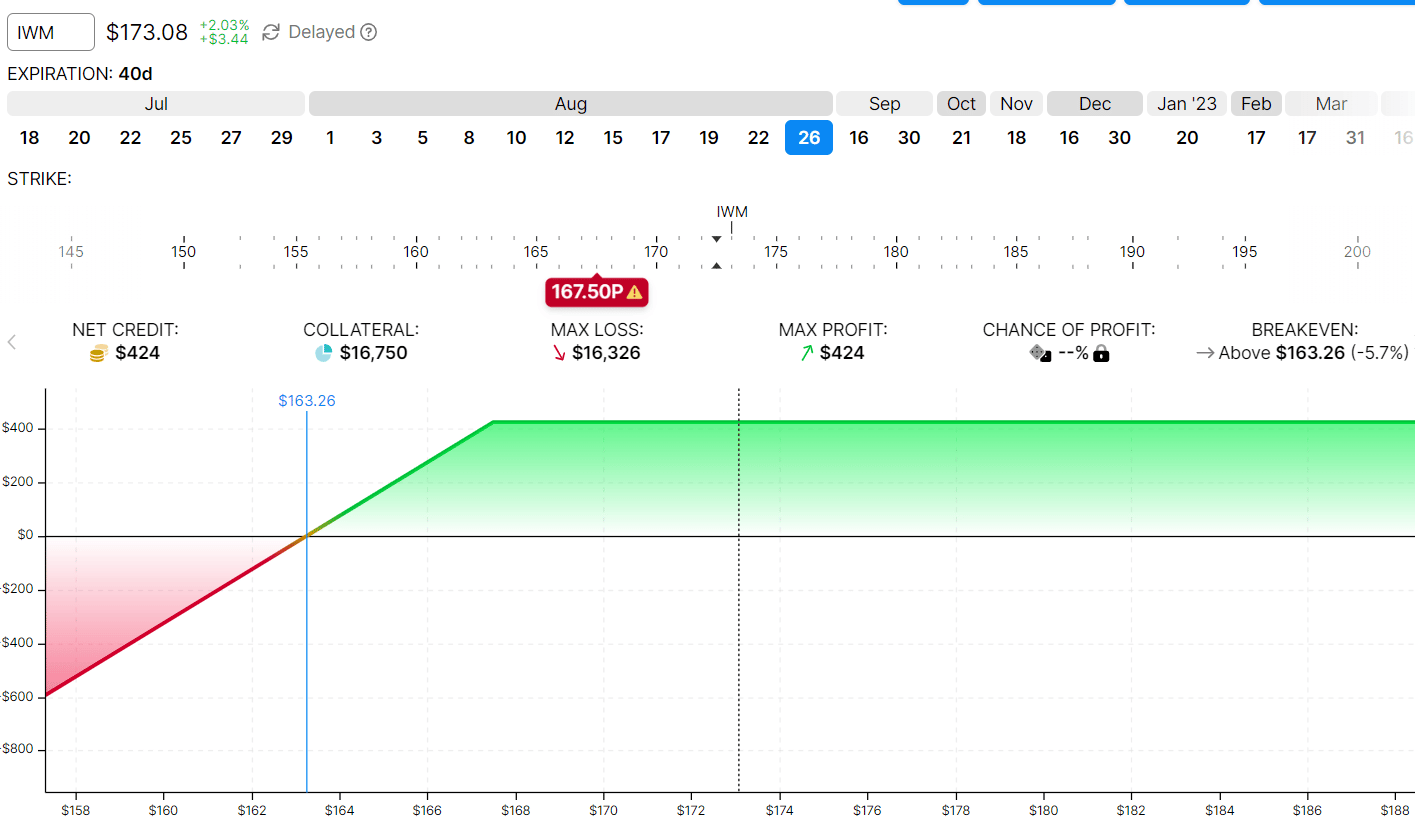Click the warning icon on 167.50P tag
Image resolution: width=1415 pixels, height=823 pixels.
point(634,292)
